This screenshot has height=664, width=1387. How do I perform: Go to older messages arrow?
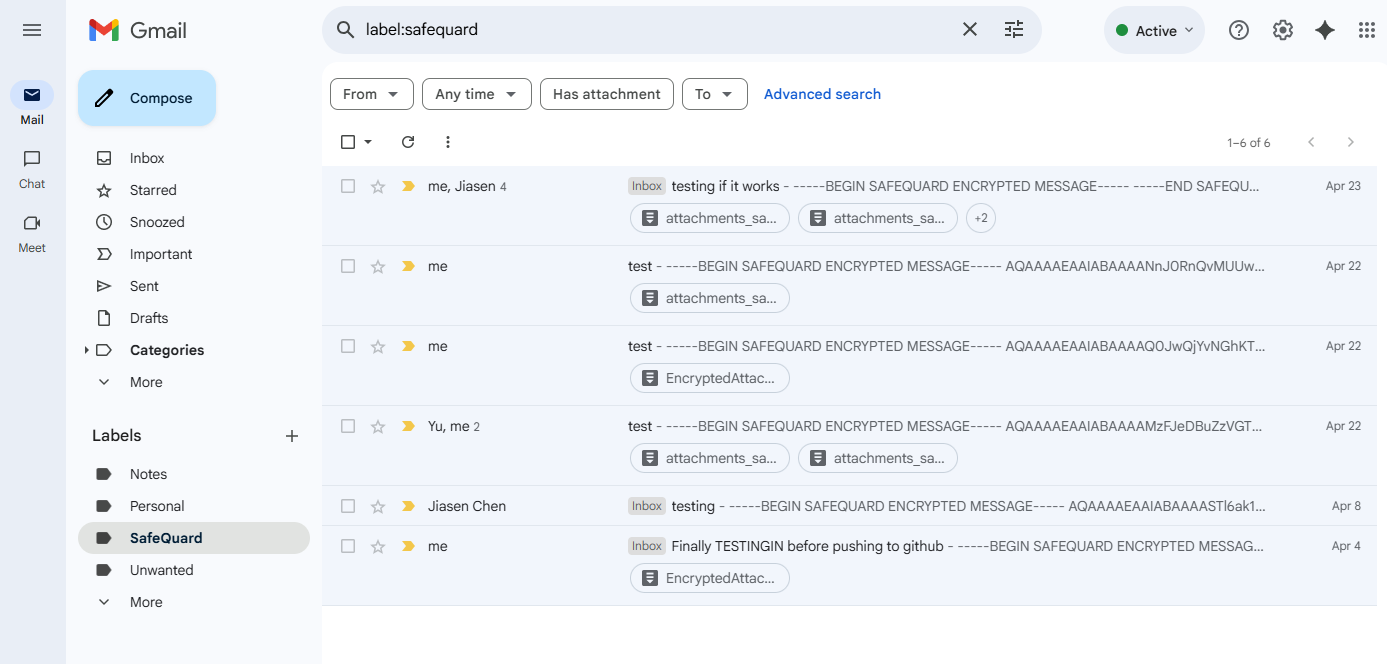(x=1351, y=142)
